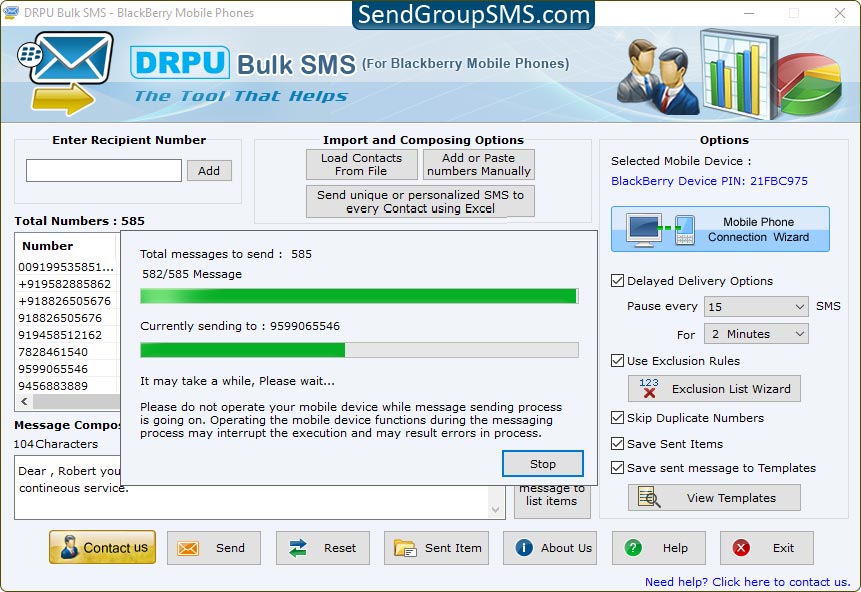Open the Mobile Phone Connection Wizard
Viewport: 861px width, 592px height.
(719, 229)
